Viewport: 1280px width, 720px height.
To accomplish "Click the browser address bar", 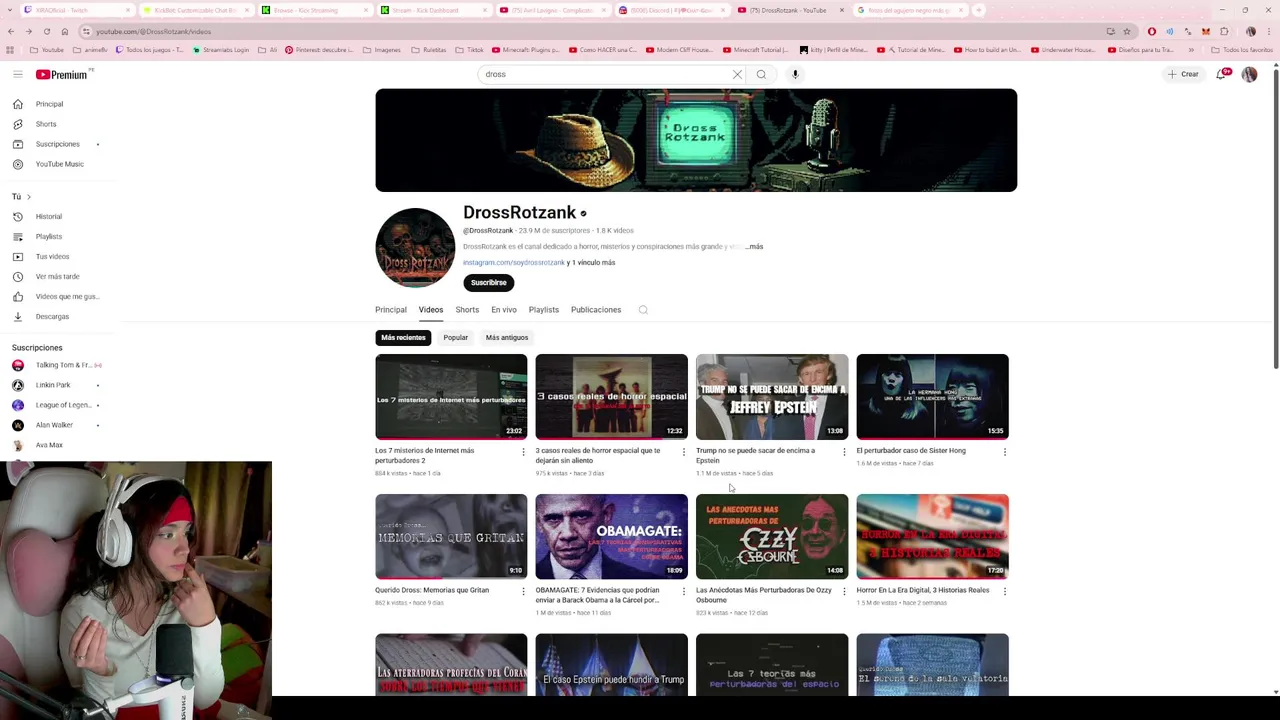I will tap(590, 31).
